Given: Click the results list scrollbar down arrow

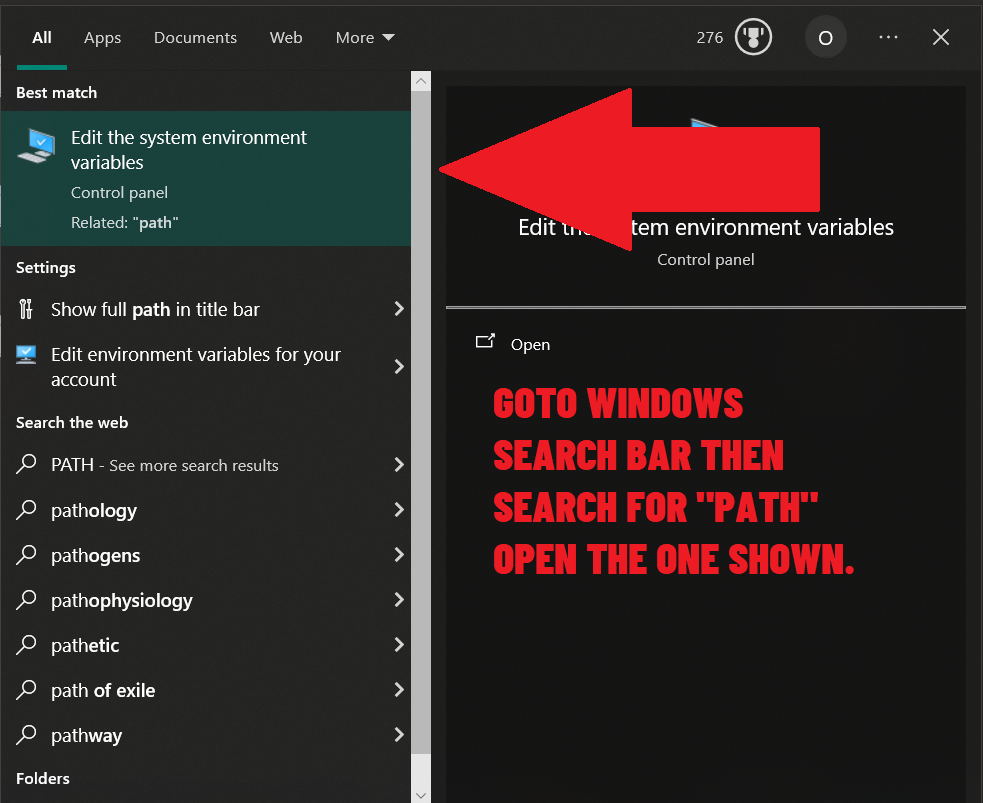Looking at the screenshot, I should click(421, 794).
